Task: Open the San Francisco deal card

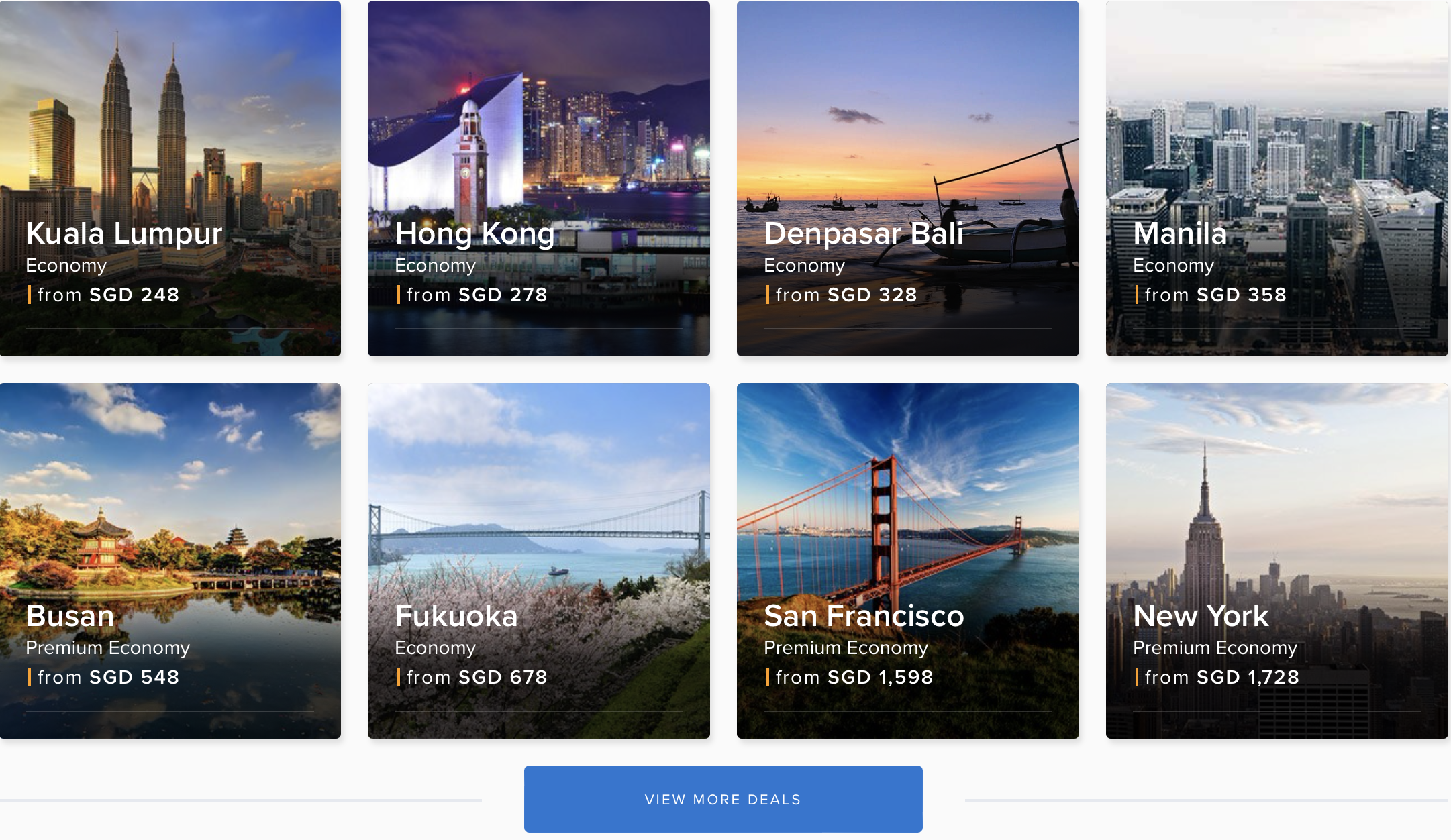Action: coord(908,561)
